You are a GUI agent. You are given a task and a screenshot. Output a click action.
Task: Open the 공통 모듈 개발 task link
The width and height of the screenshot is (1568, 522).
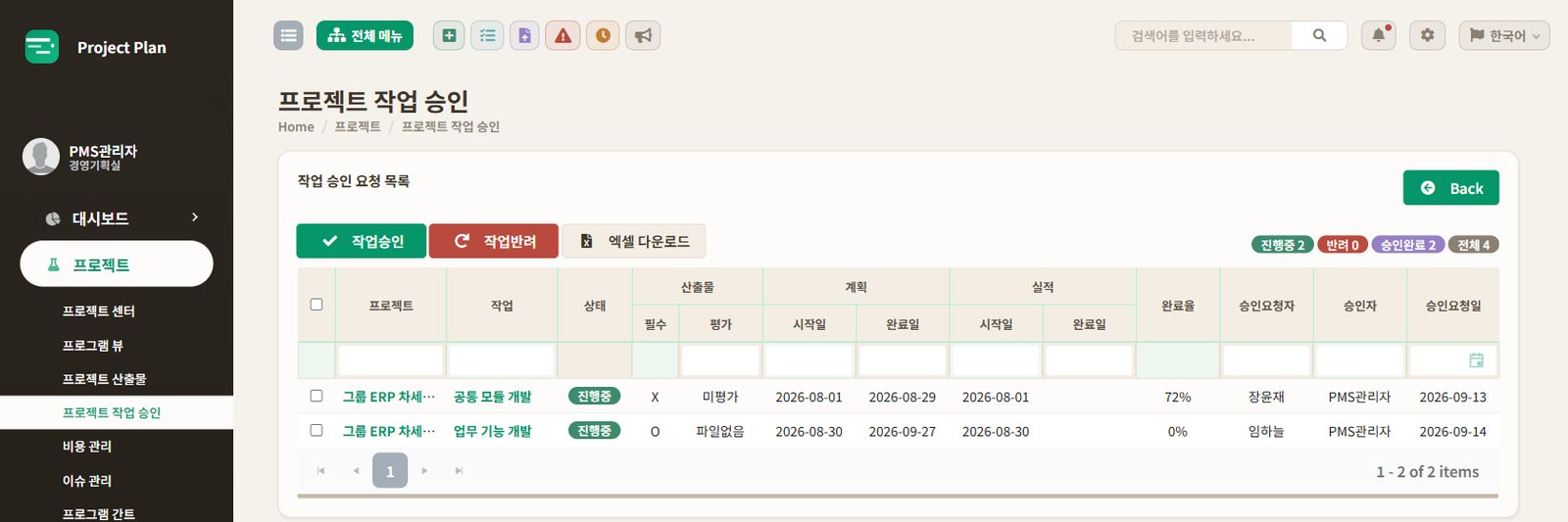[x=492, y=397]
